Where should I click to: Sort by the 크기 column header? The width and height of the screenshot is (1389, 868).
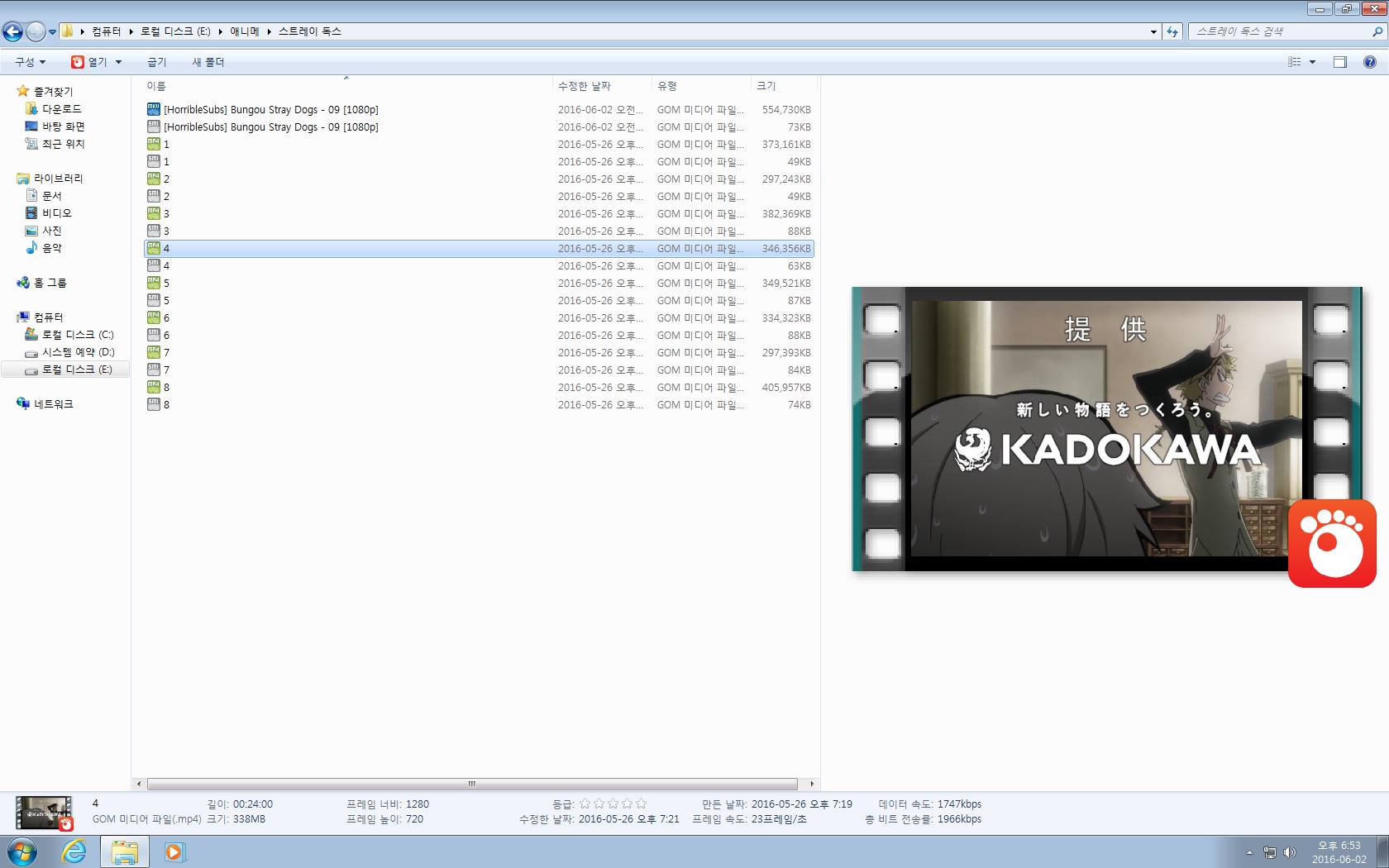pos(783,86)
